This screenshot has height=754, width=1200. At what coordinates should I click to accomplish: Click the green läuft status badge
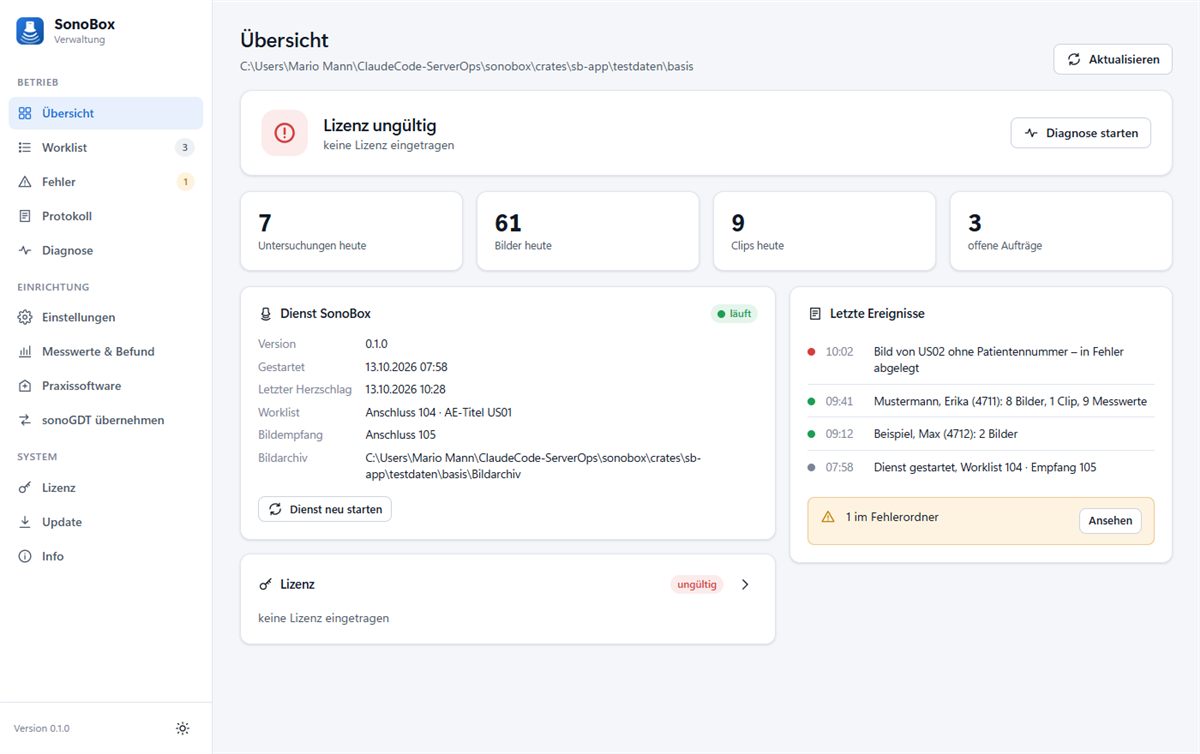pos(734,314)
